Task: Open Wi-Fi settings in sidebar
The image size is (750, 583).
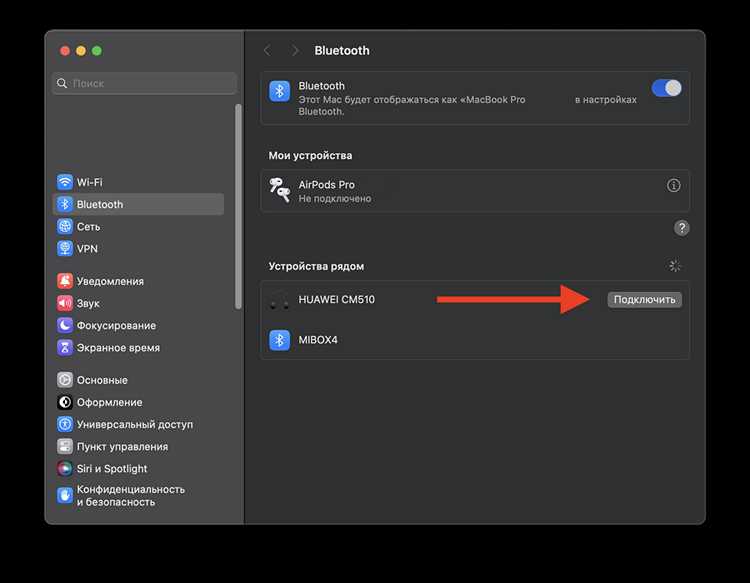Action: point(138,182)
